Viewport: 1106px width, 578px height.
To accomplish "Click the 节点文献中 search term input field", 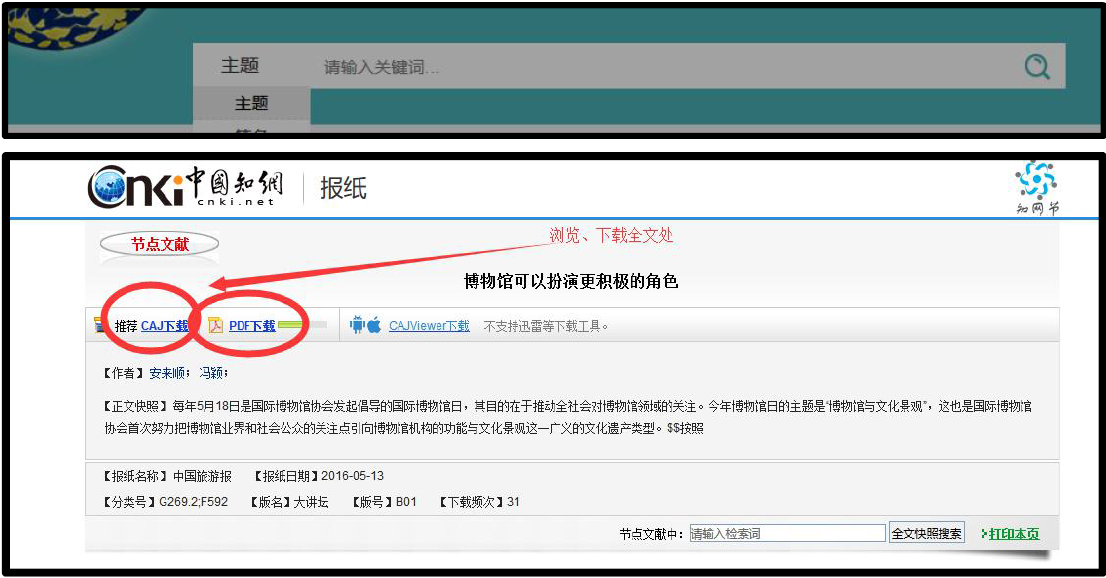I will tap(787, 534).
